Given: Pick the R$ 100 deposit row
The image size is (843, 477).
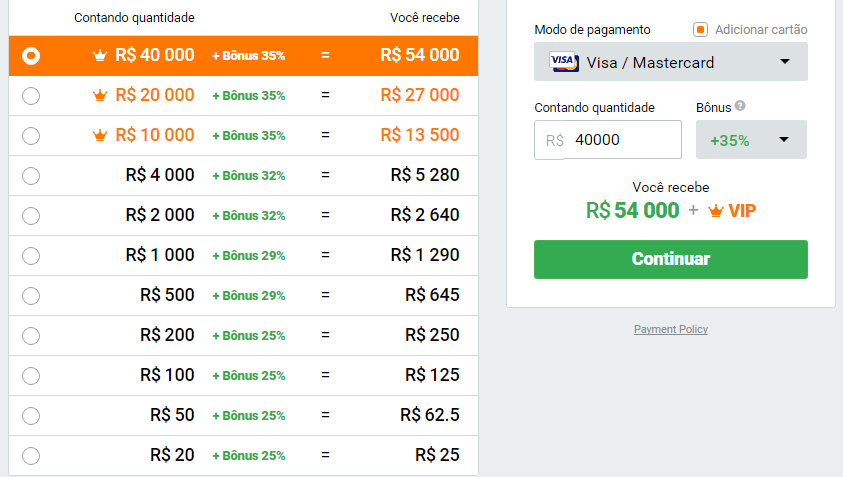Looking at the screenshot, I should click(243, 375).
